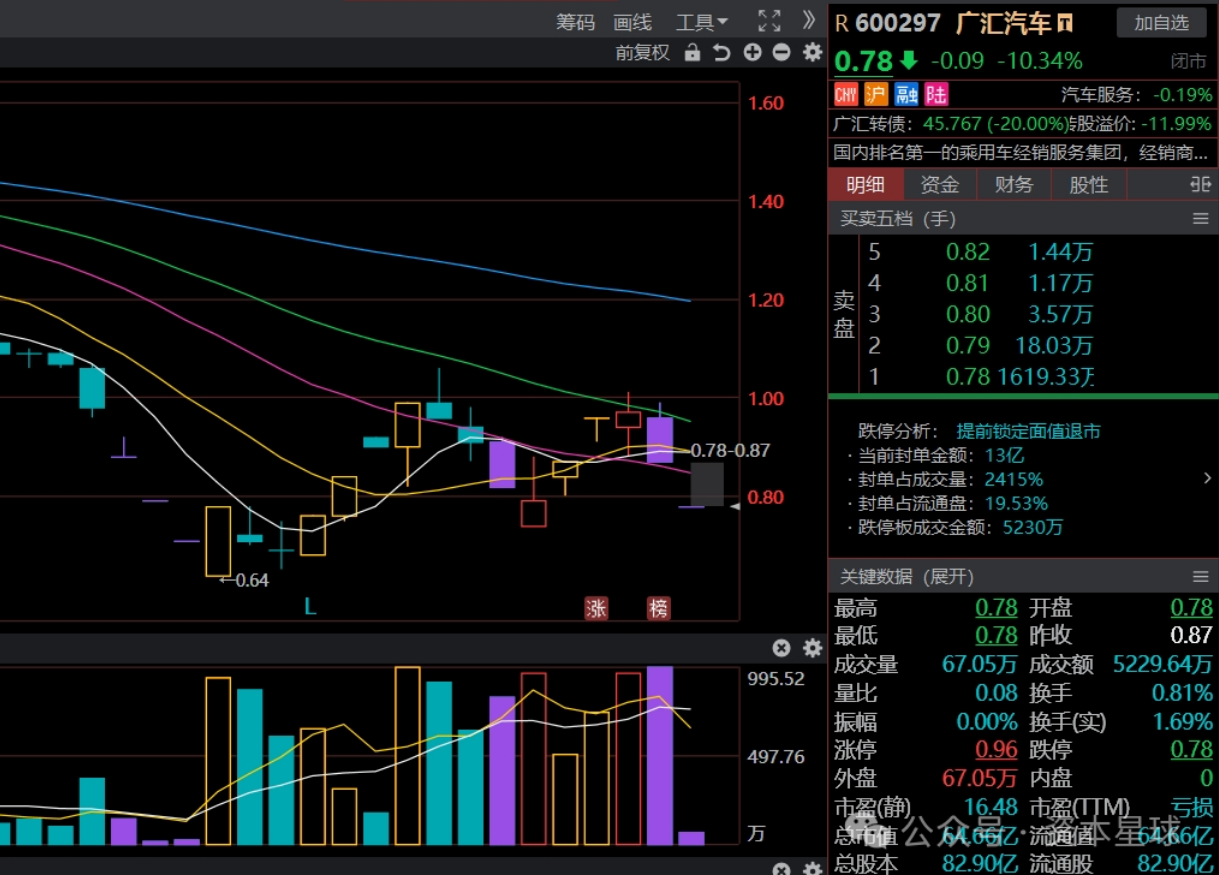The height and width of the screenshot is (875, 1219).
Task: Click the stock code 600297
Action: click(898, 23)
